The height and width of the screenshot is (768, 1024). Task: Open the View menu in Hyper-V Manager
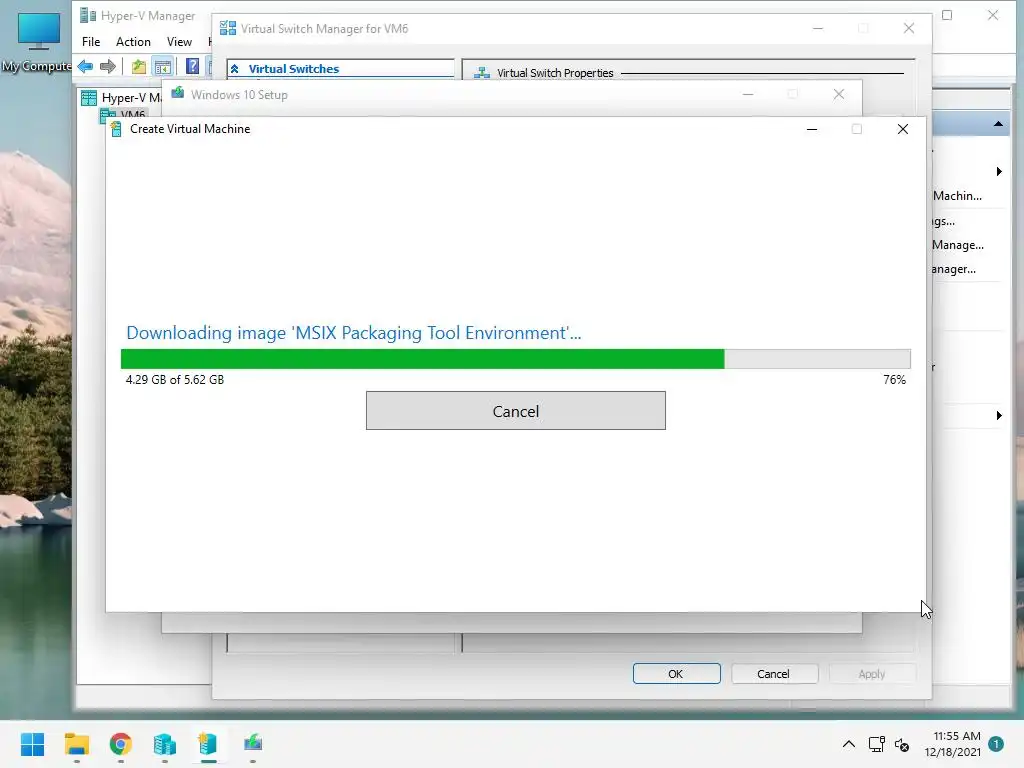[x=179, y=42]
